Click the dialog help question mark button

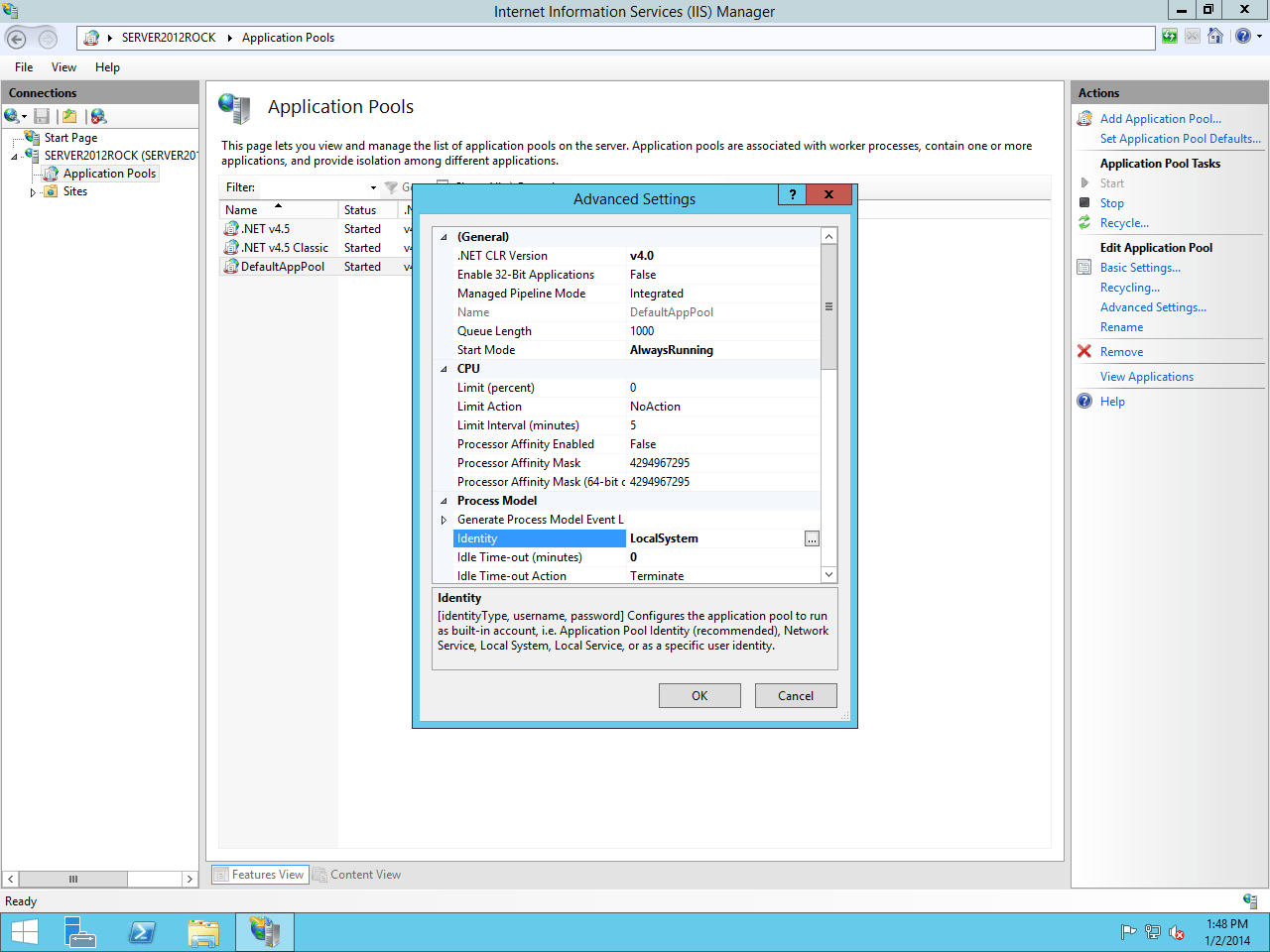coord(793,194)
